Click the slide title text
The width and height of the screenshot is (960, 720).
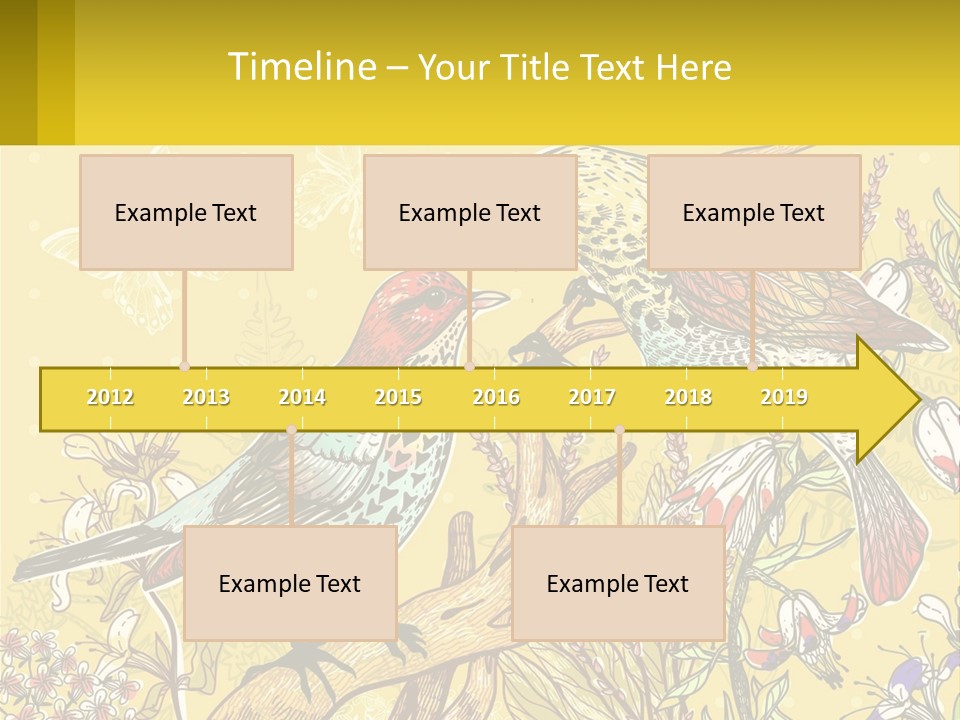pos(480,67)
